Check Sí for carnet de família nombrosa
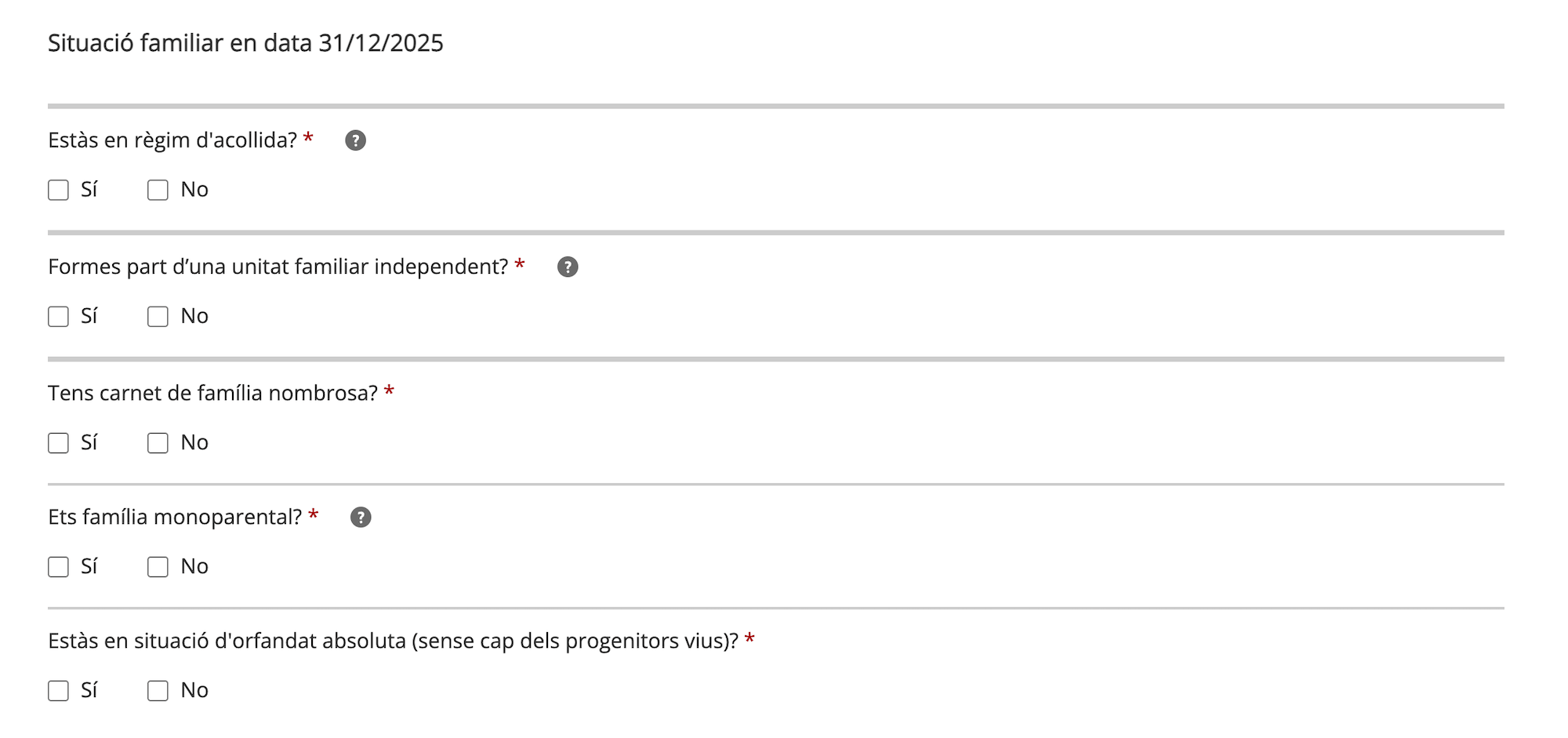 [59, 443]
